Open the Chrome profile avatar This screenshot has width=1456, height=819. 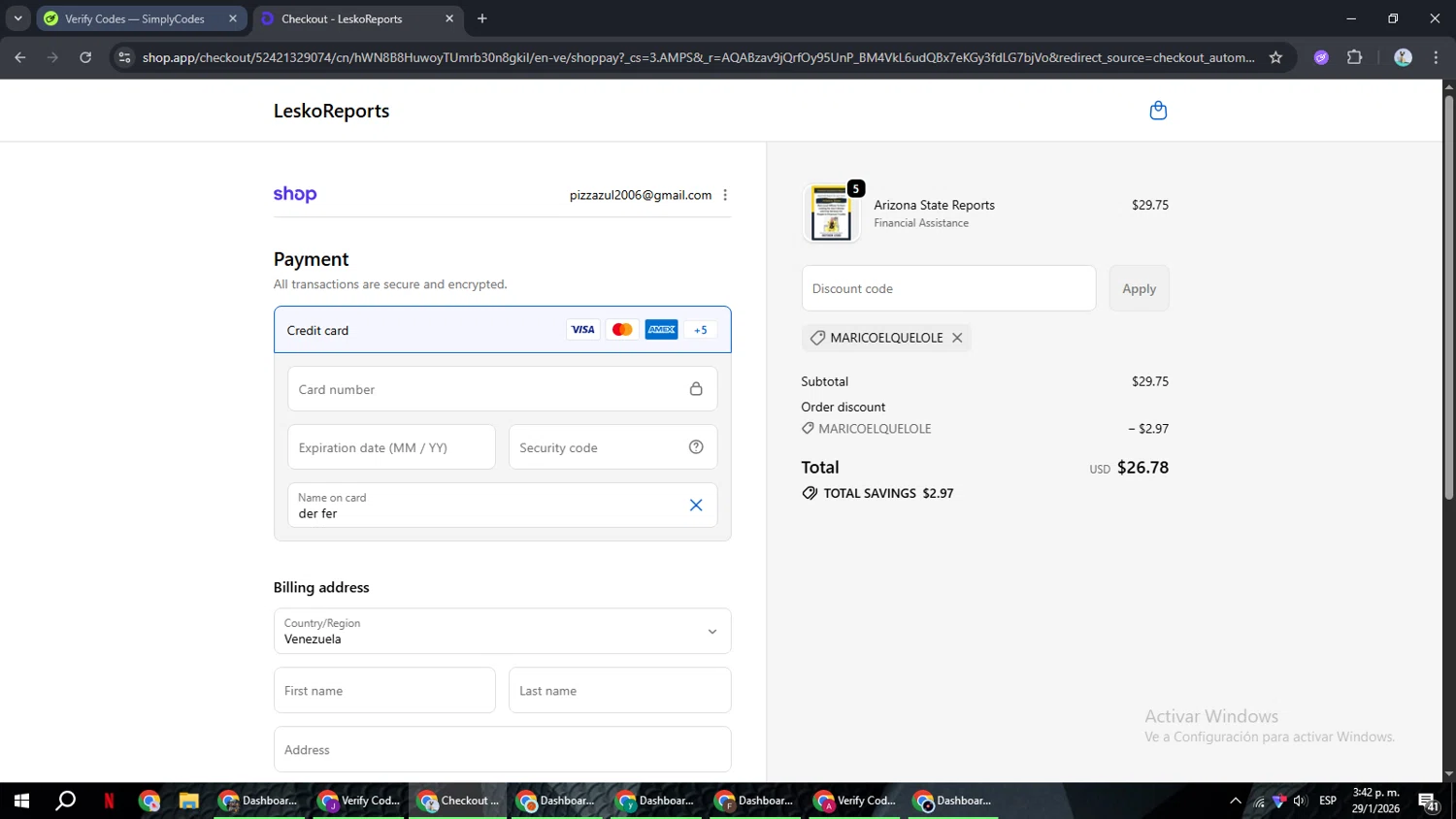1403,57
